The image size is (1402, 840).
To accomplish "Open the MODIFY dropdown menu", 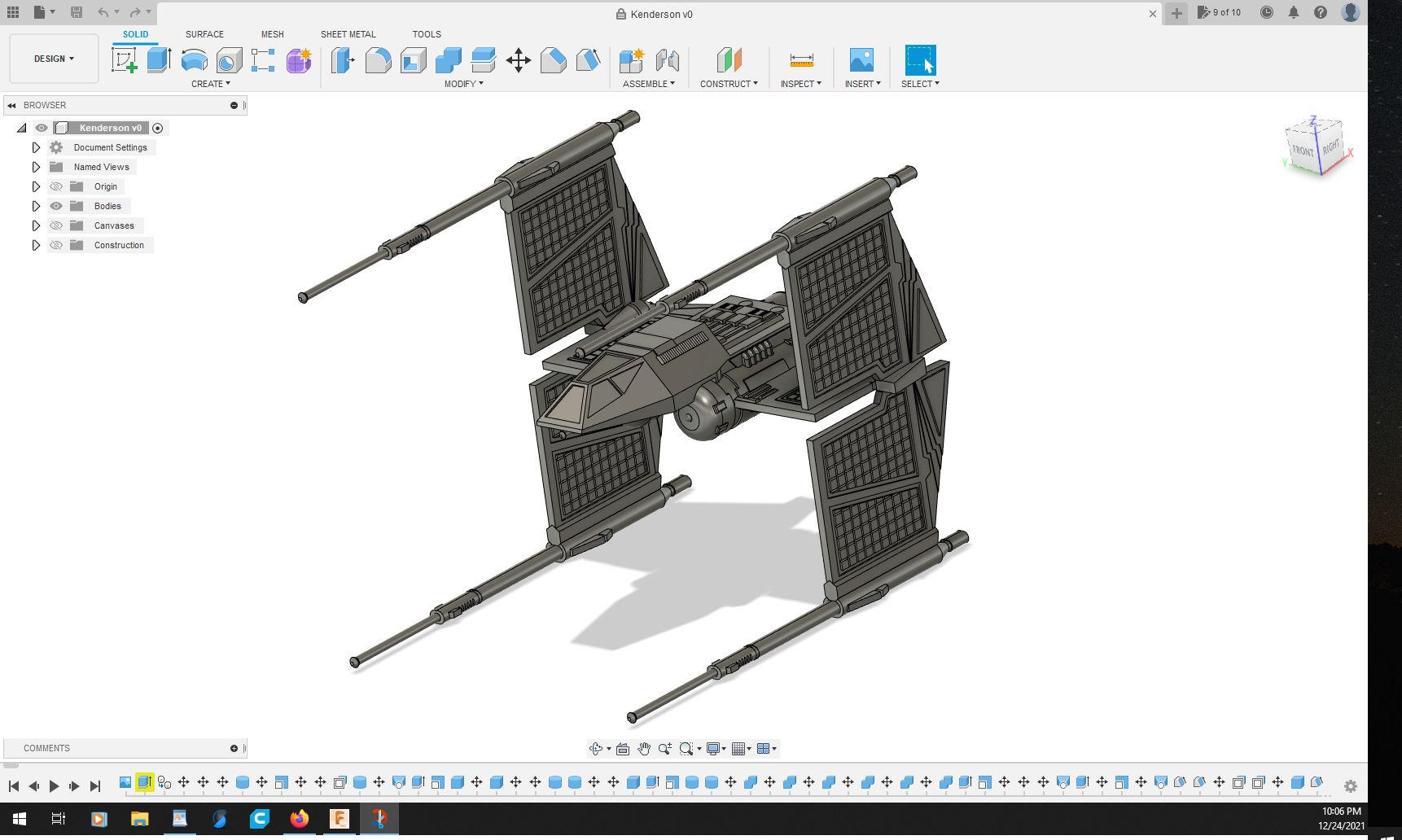I will coord(464,84).
